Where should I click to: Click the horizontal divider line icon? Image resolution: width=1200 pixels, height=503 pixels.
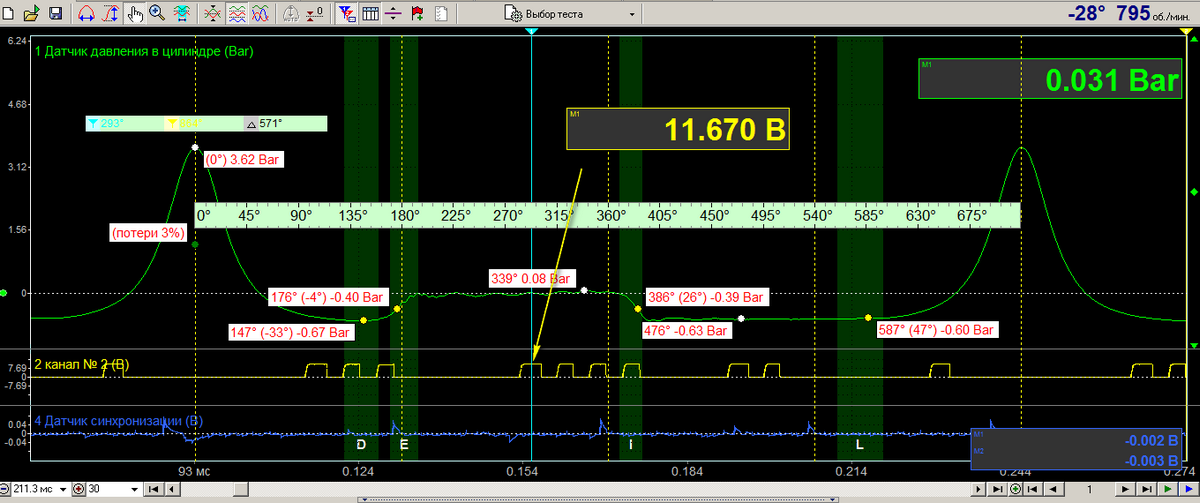394,14
